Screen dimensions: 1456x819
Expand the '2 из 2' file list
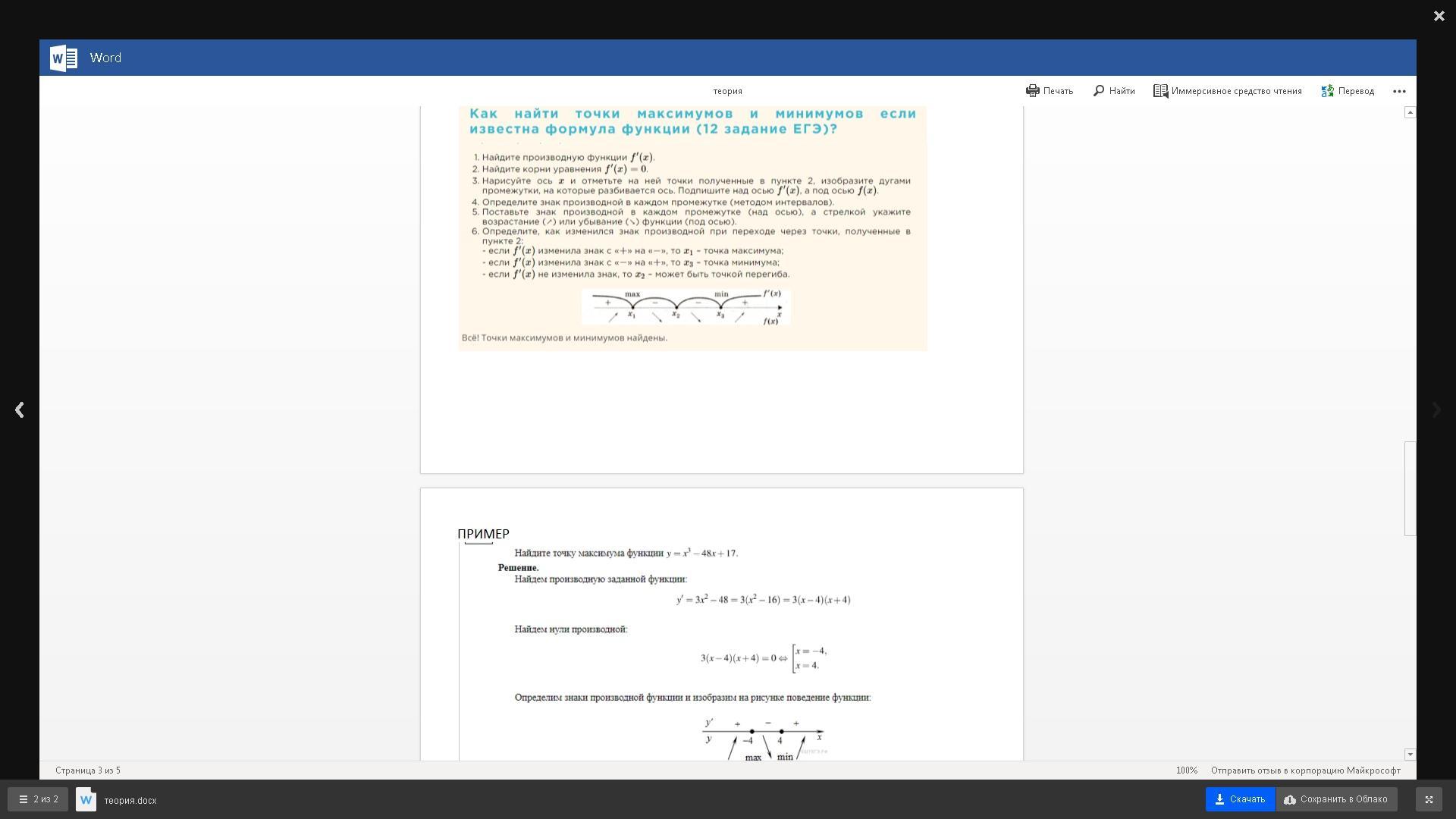click(38, 799)
